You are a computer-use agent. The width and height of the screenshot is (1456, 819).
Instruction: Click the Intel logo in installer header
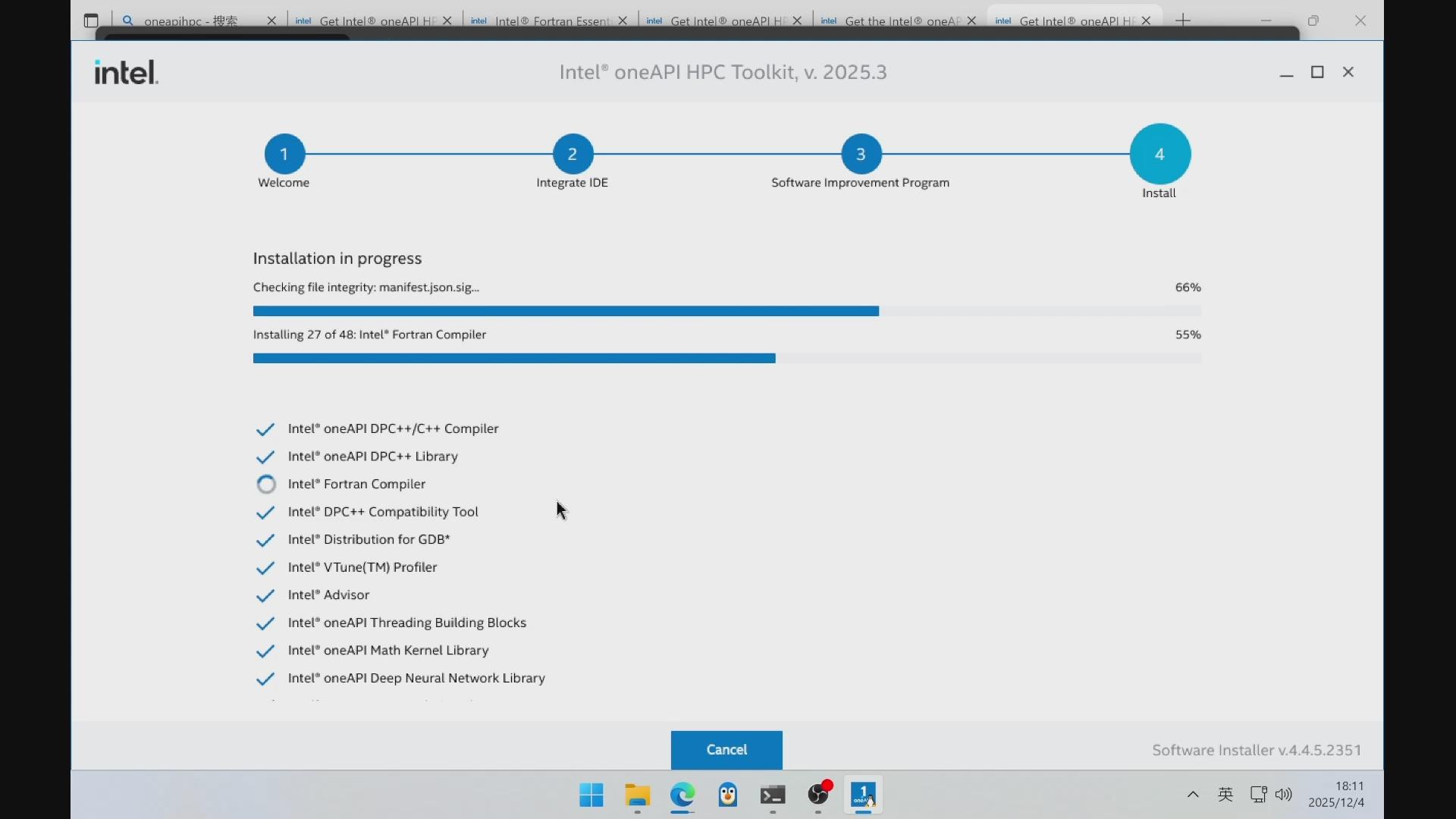point(126,72)
